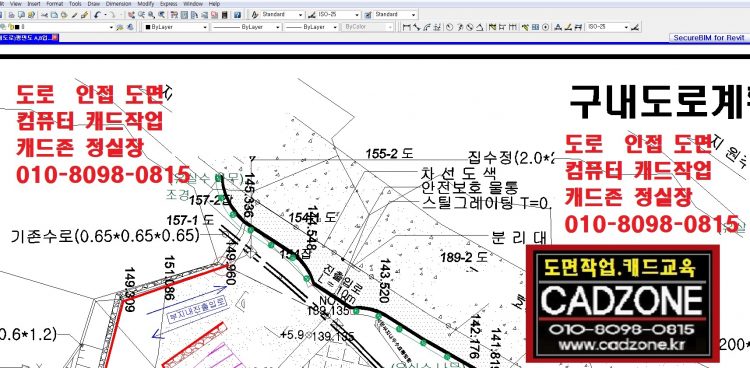Open the Draw menu

tap(94, 3)
